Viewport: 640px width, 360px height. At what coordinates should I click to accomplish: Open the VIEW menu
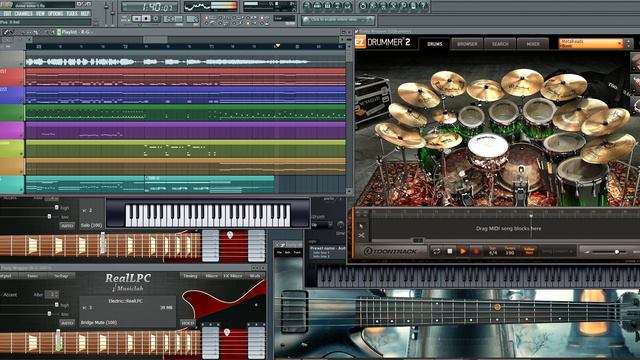40,13
